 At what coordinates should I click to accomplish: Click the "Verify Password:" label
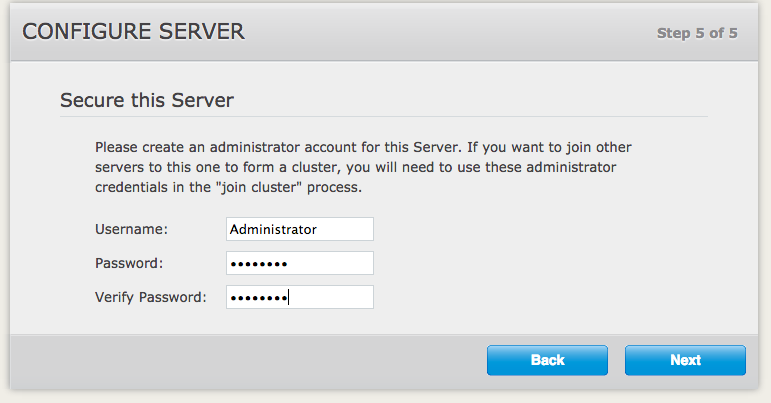150,297
